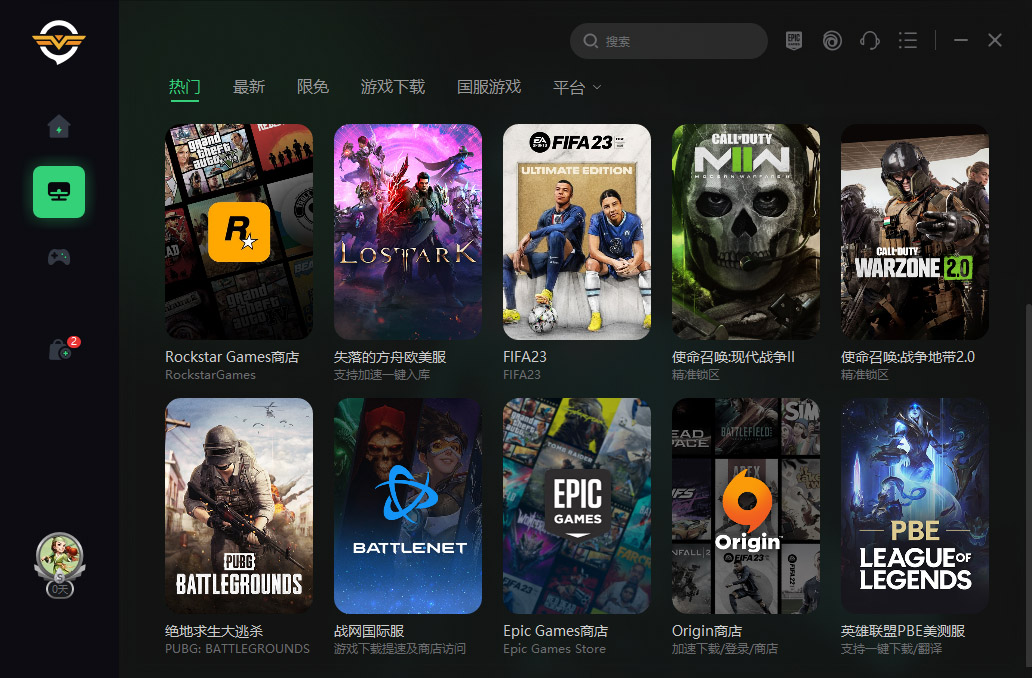Close the application window

pos(994,41)
